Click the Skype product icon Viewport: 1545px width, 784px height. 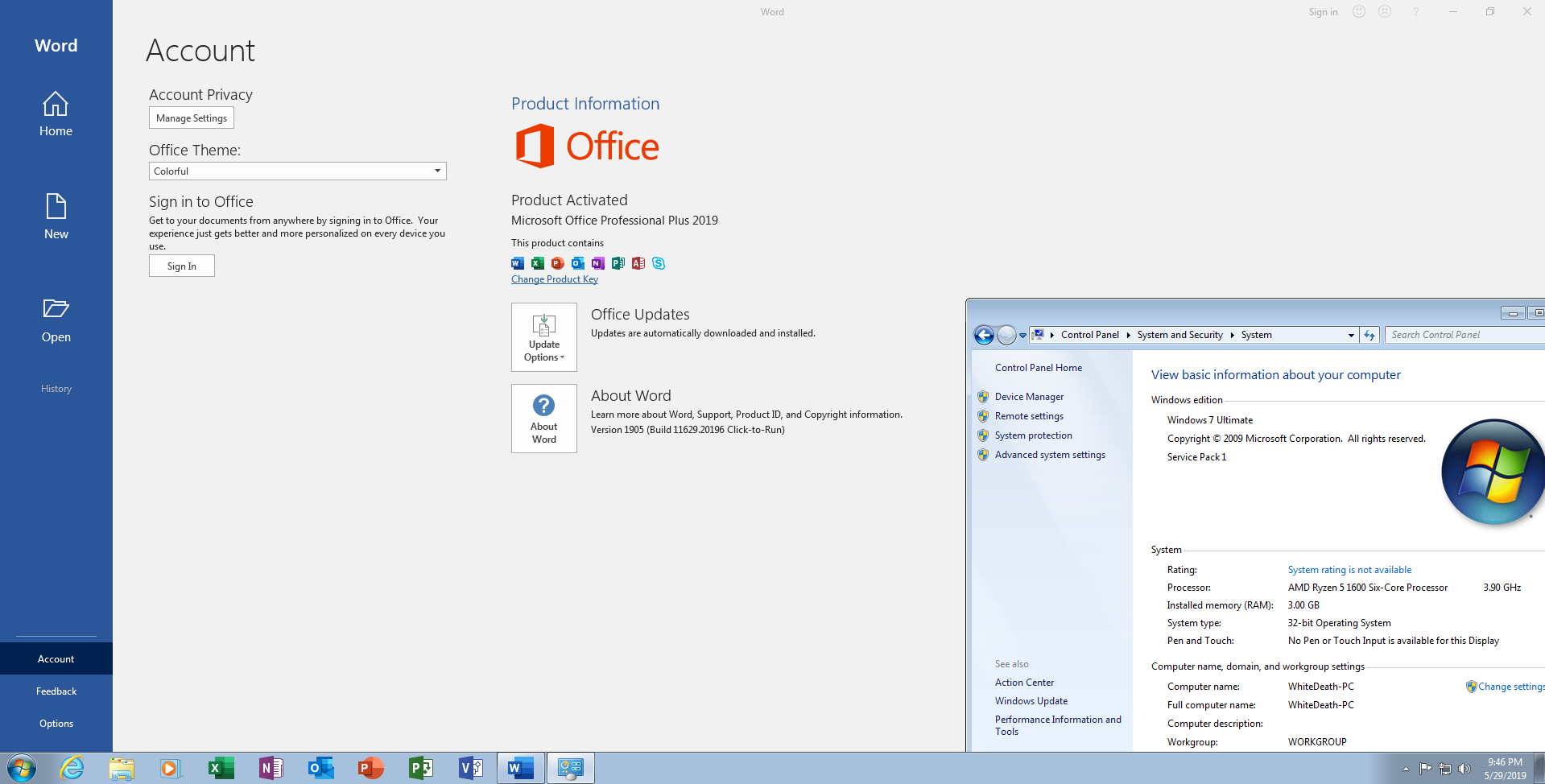pyautogui.click(x=659, y=263)
